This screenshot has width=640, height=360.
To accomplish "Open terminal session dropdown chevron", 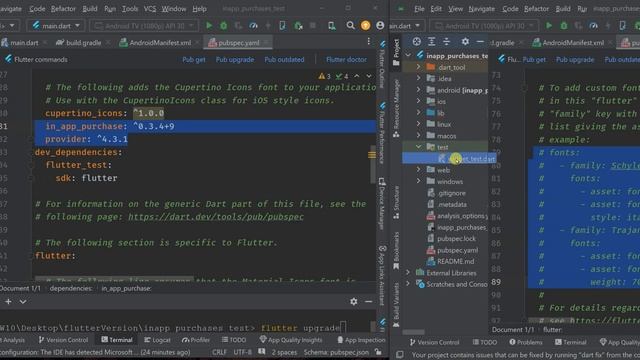I will point(23,302).
